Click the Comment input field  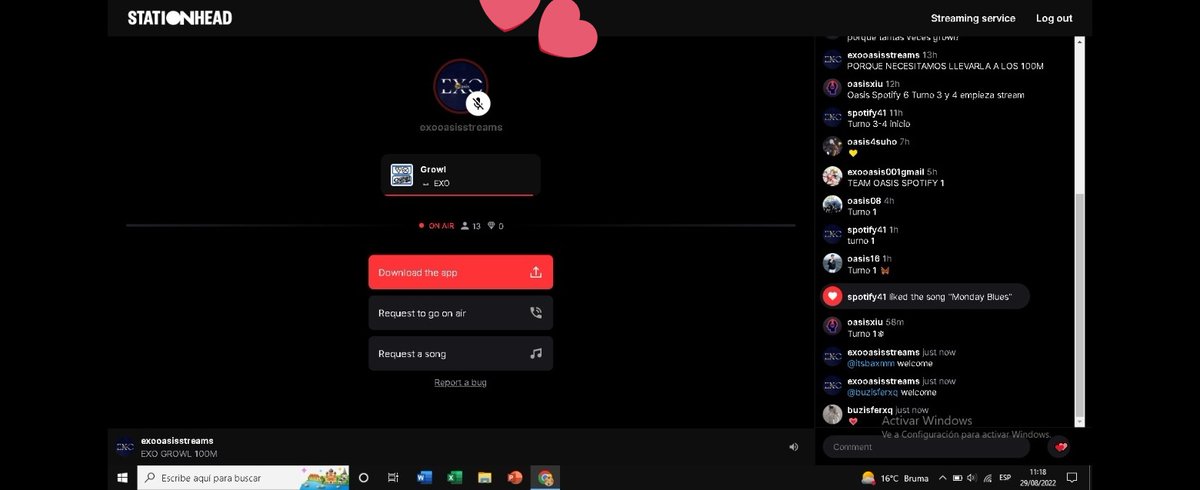click(926, 447)
